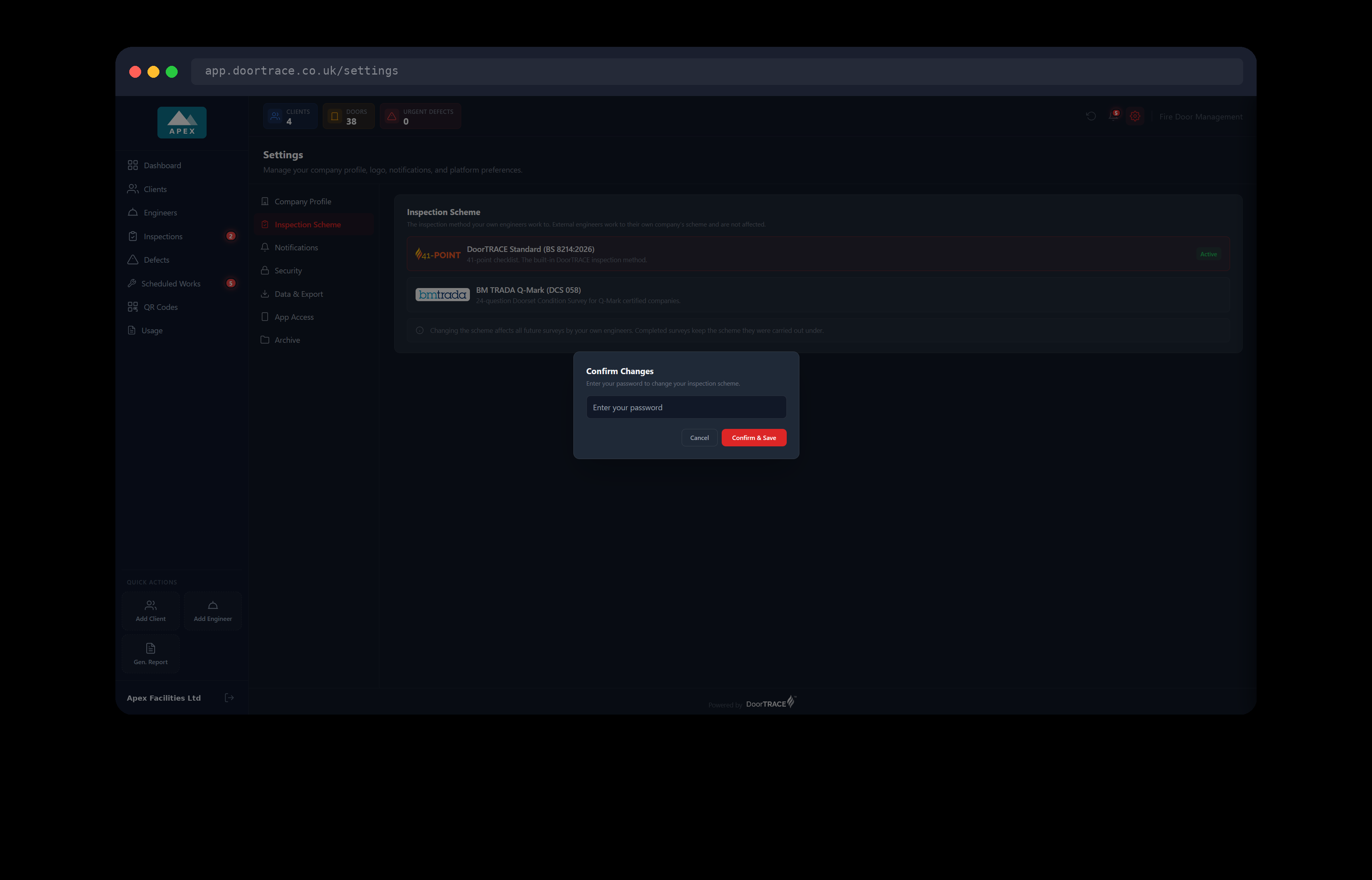Screen dimensions: 1372x880
Task: Click the Confirm & Save button
Action: [x=754, y=438]
